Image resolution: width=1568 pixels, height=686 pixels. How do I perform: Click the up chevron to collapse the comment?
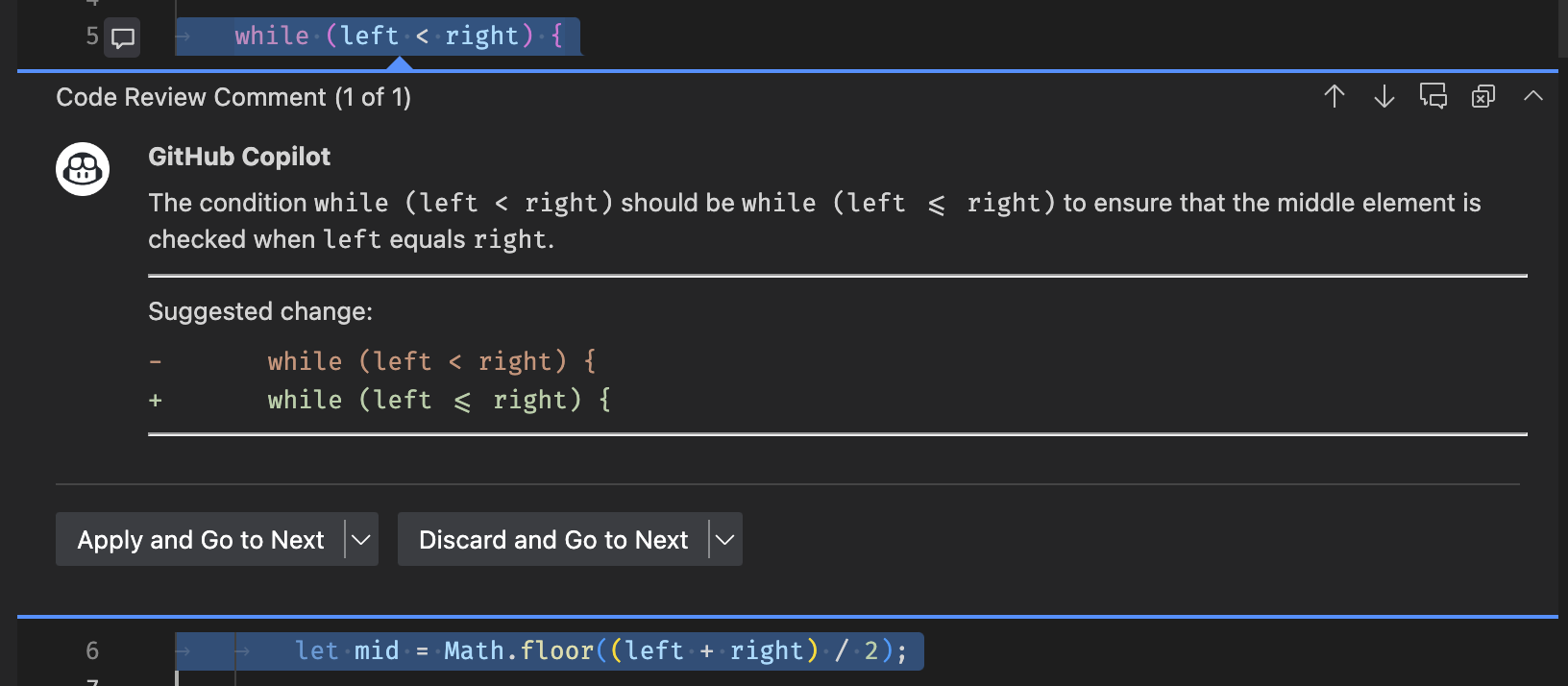(x=1533, y=96)
